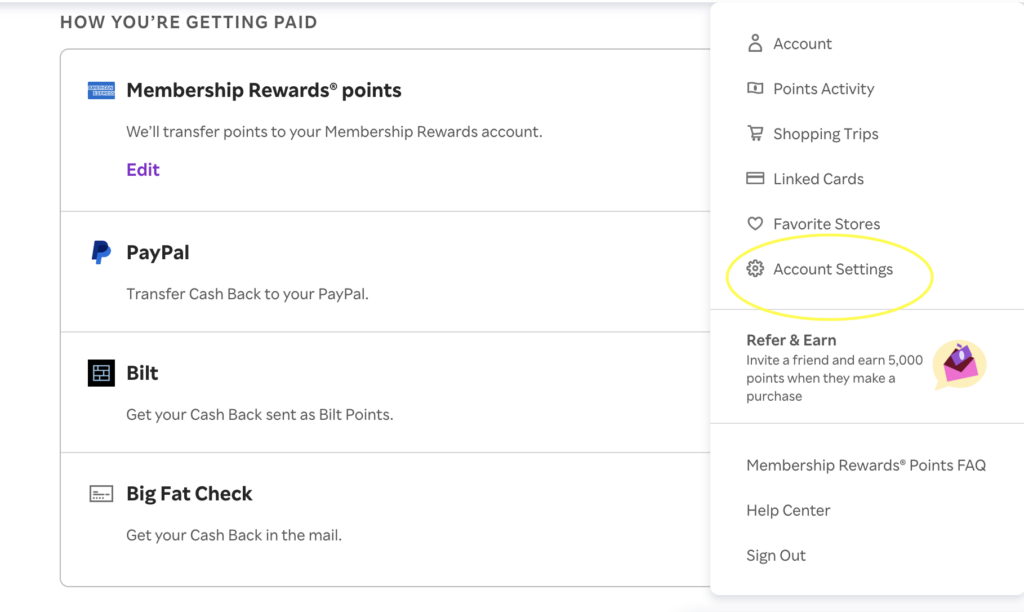Click 'Get your Cash Back sent as Bilt Points.'
Viewport: 1024px width, 612px height.
click(x=259, y=415)
